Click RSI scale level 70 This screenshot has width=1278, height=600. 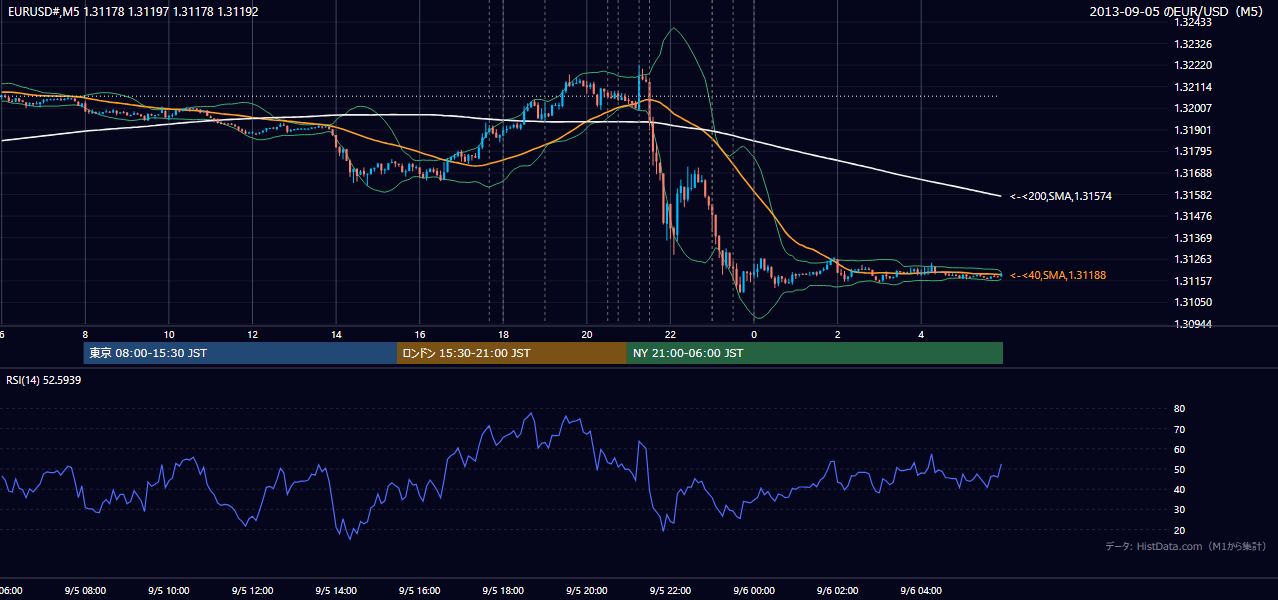(x=1180, y=429)
